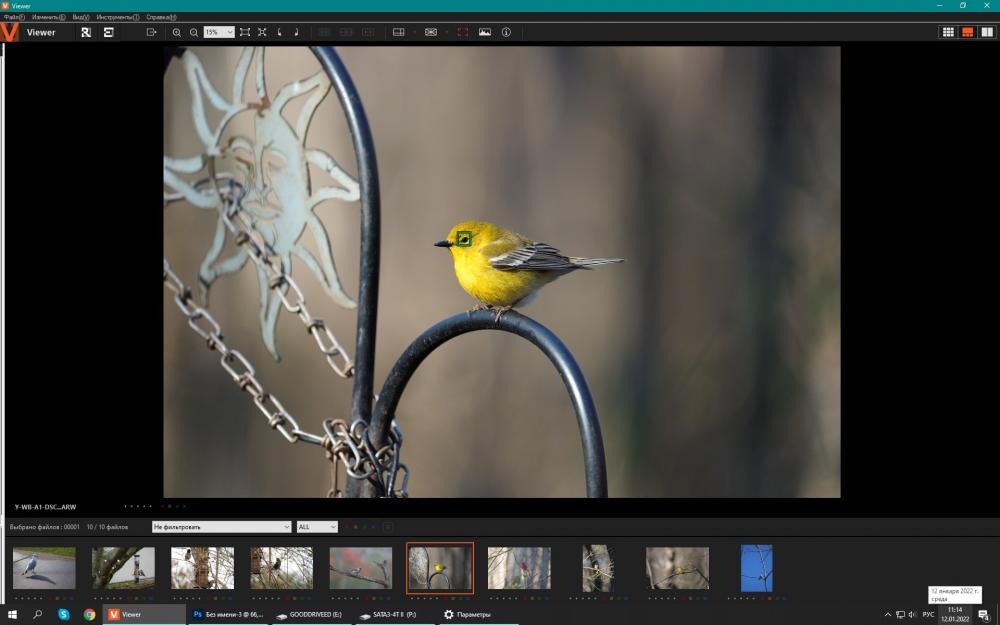Open the notification center icon
The image size is (1000, 625).
point(984,615)
